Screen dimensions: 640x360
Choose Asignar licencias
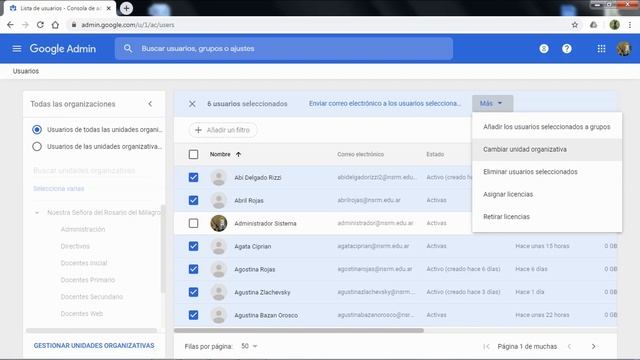[x=547, y=194]
